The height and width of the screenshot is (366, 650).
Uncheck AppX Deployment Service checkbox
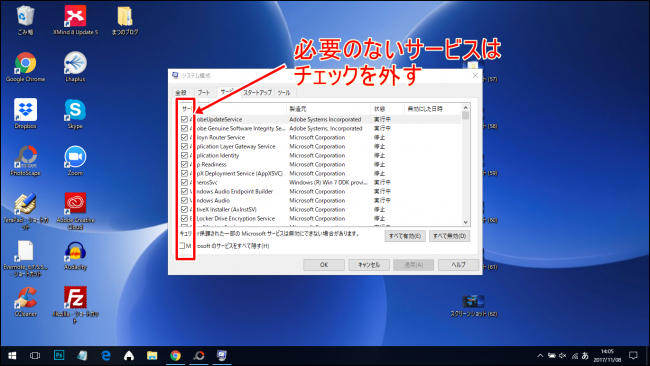pos(184,174)
